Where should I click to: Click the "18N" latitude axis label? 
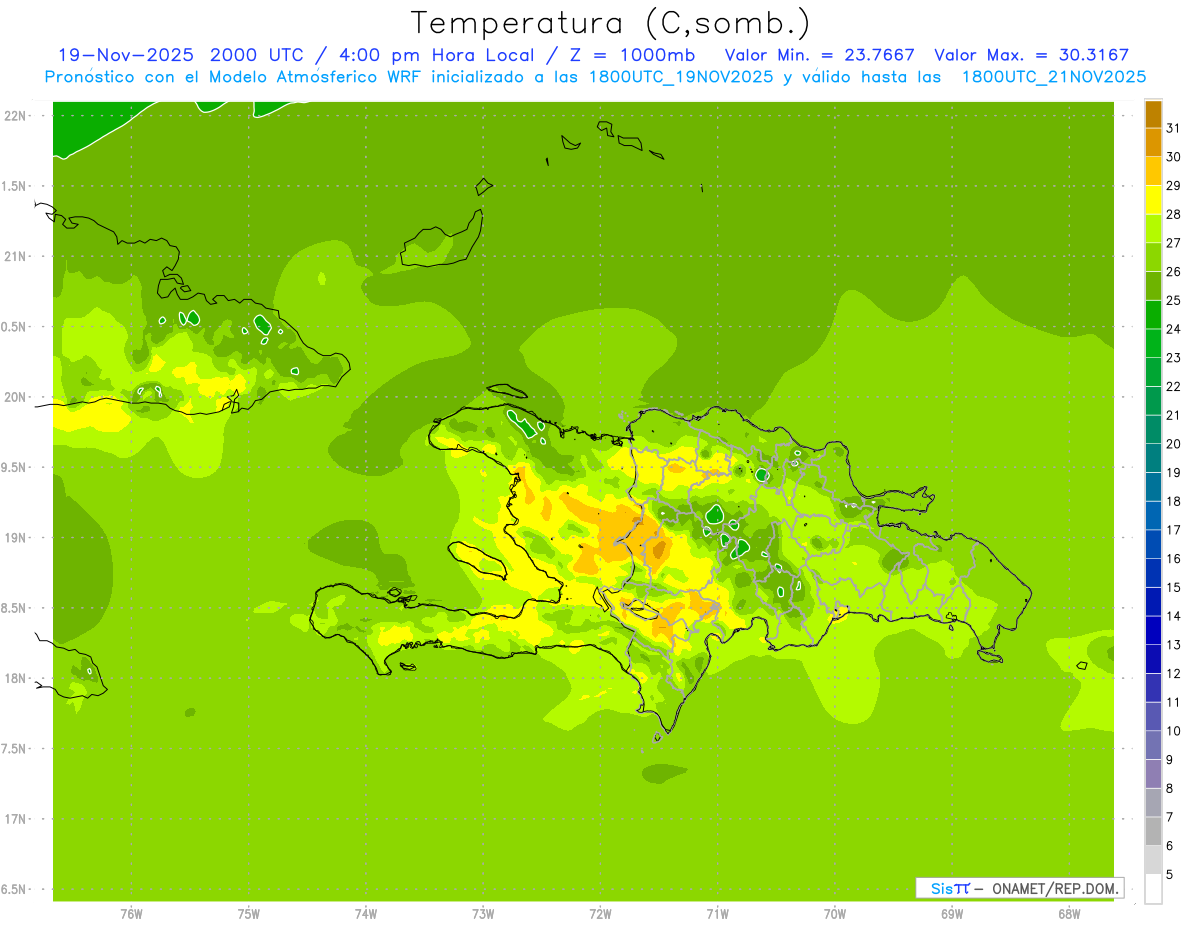pos(16,679)
